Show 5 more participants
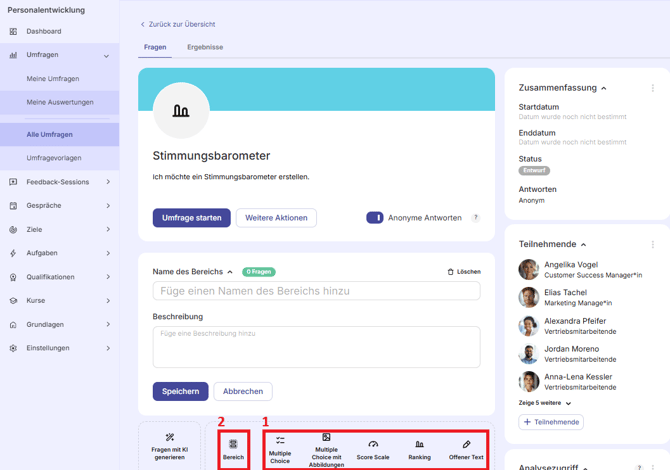The width and height of the screenshot is (670, 470). click(544, 403)
